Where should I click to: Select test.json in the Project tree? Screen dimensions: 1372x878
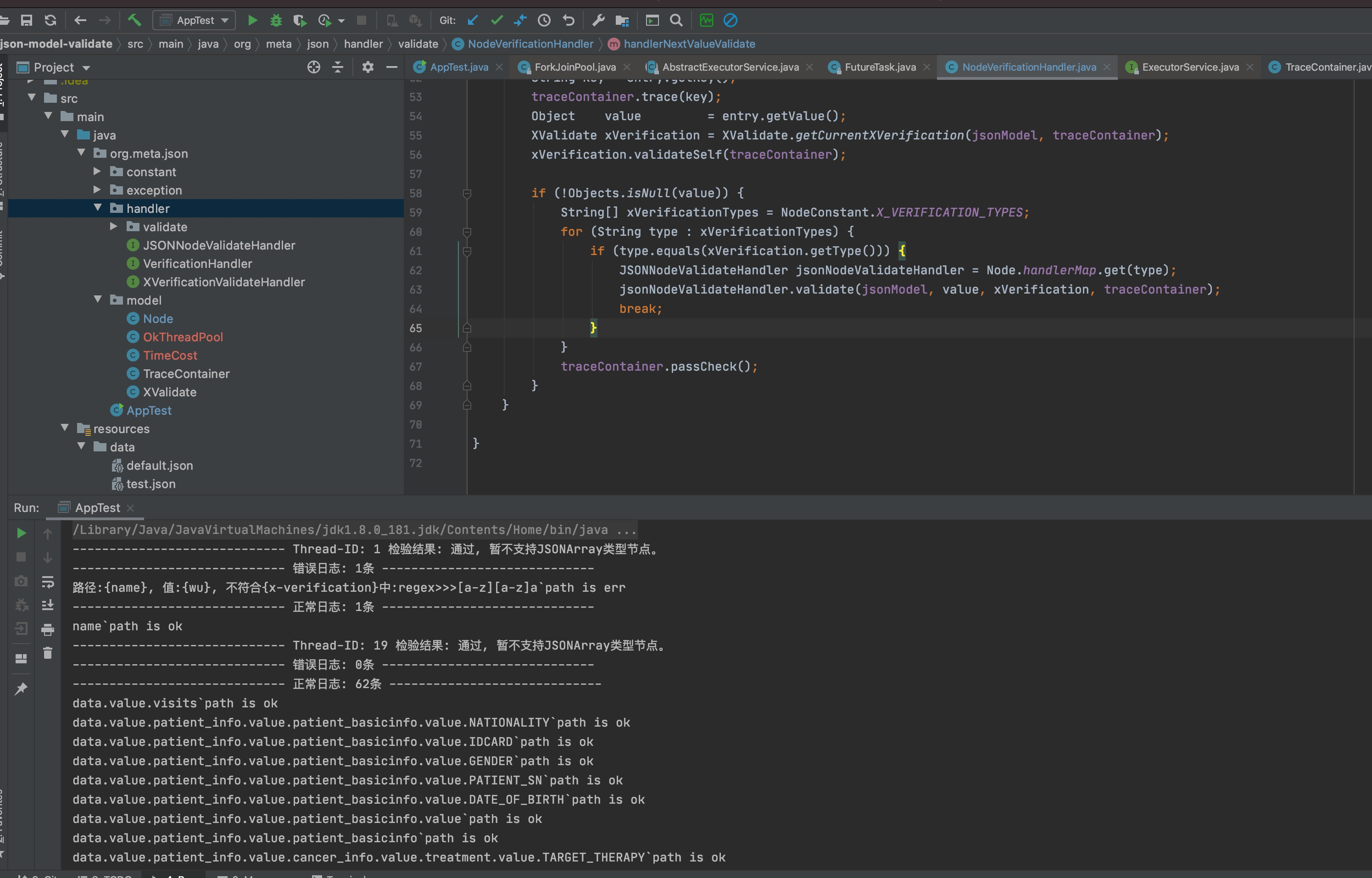pos(151,484)
